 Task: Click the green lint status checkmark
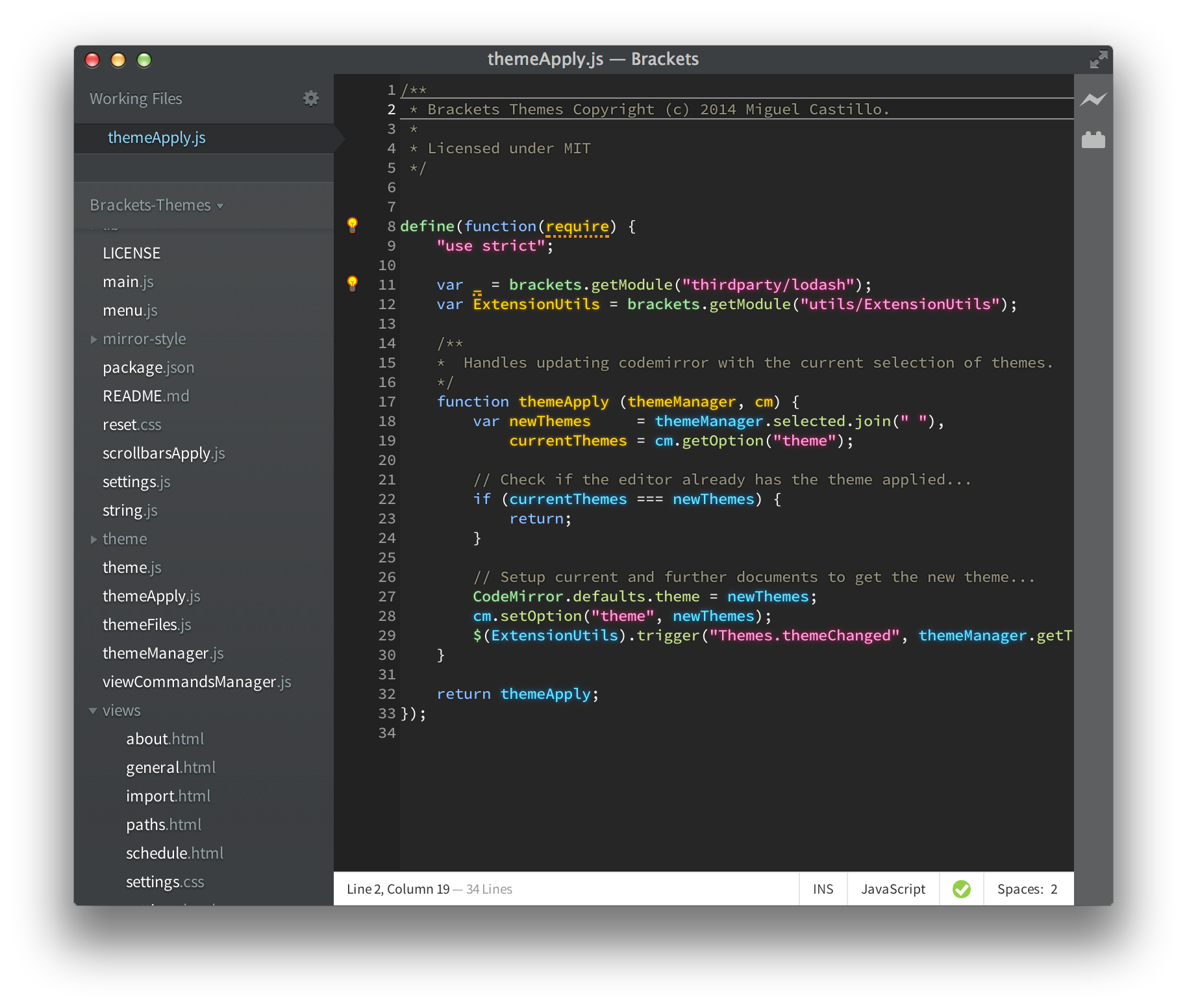click(961, 889)
